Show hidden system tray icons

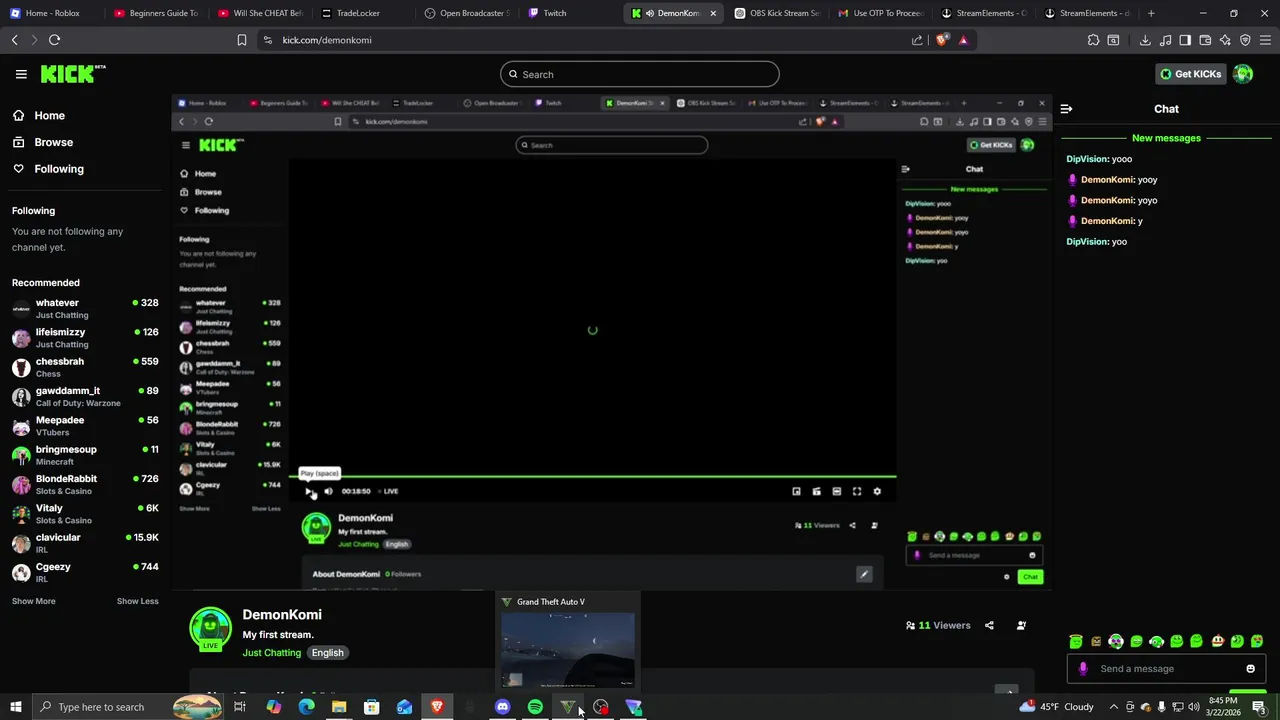point(1113,707)
